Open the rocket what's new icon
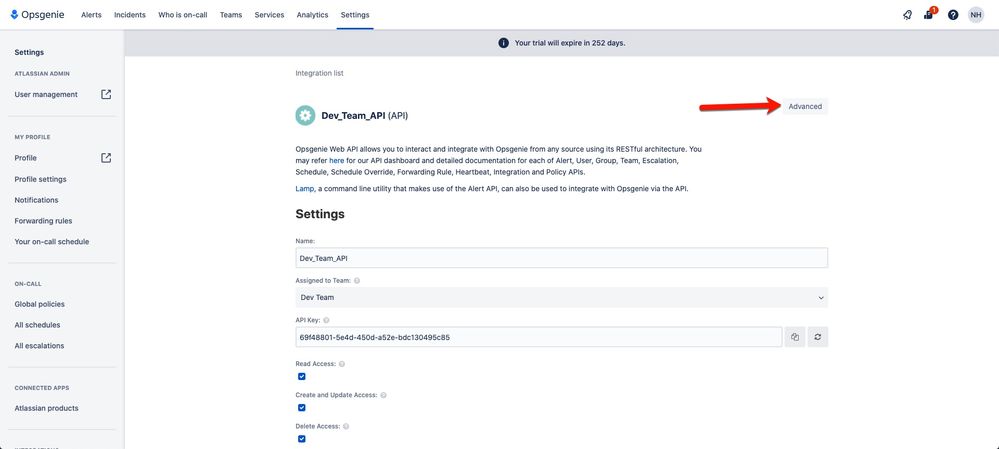 (x=907, y=15)
